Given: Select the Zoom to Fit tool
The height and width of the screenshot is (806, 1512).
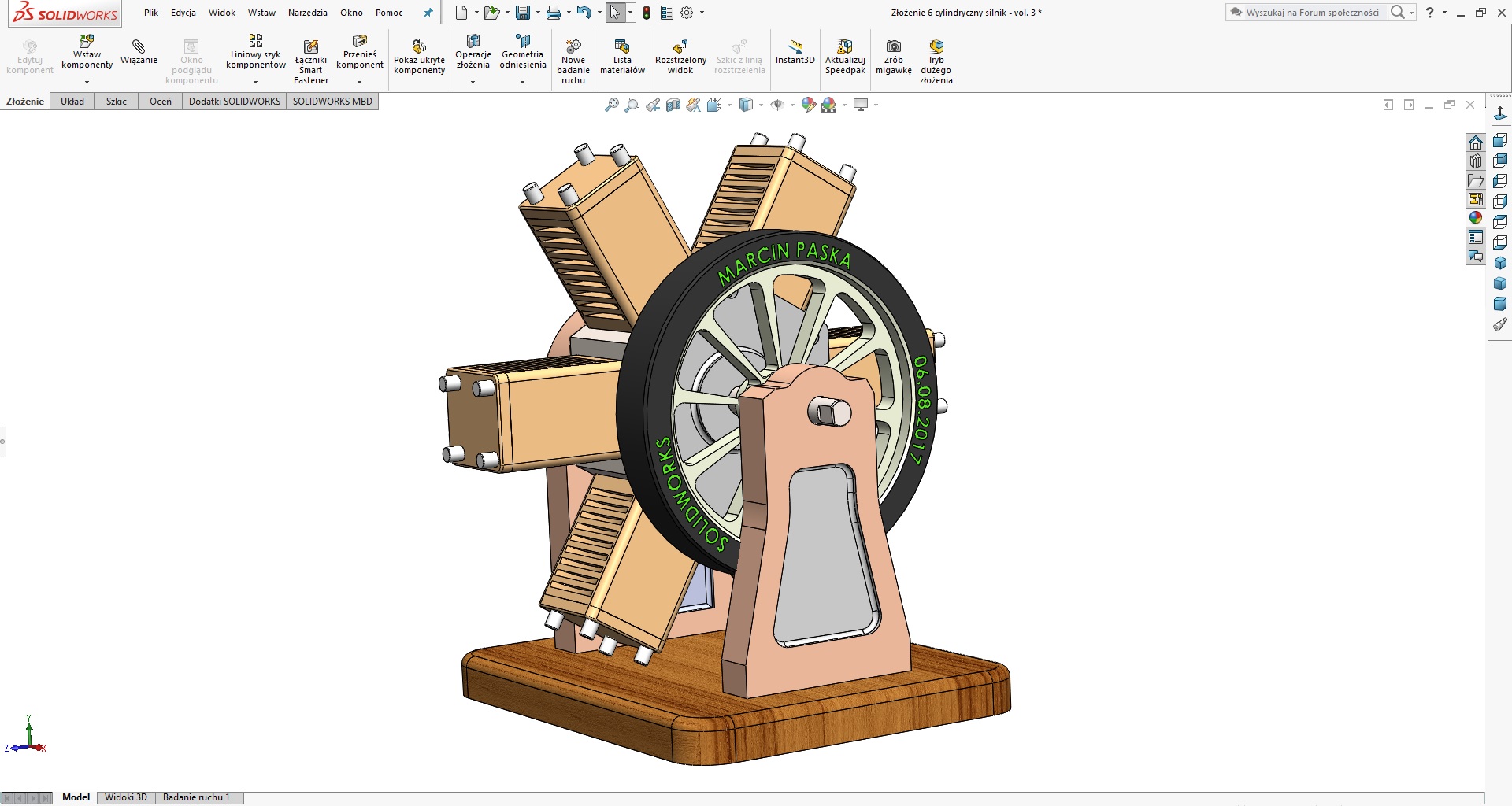Looking at the screenshot, I should coord(611,104).
